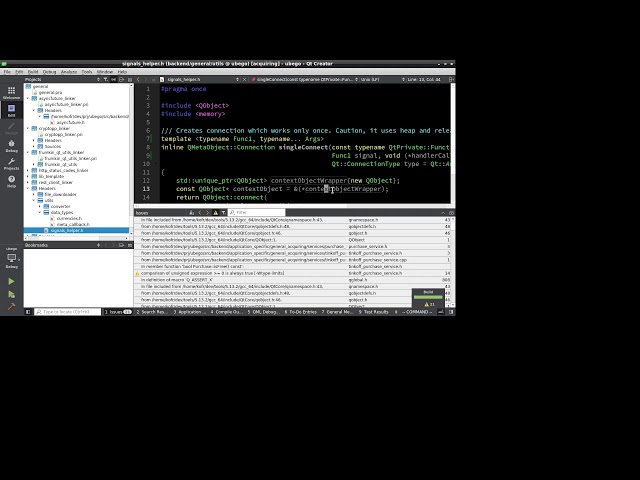The height and width of the screenshot is (480, 640).
Task: Select general.pro in project tree
Action: (x=50, y=92)
